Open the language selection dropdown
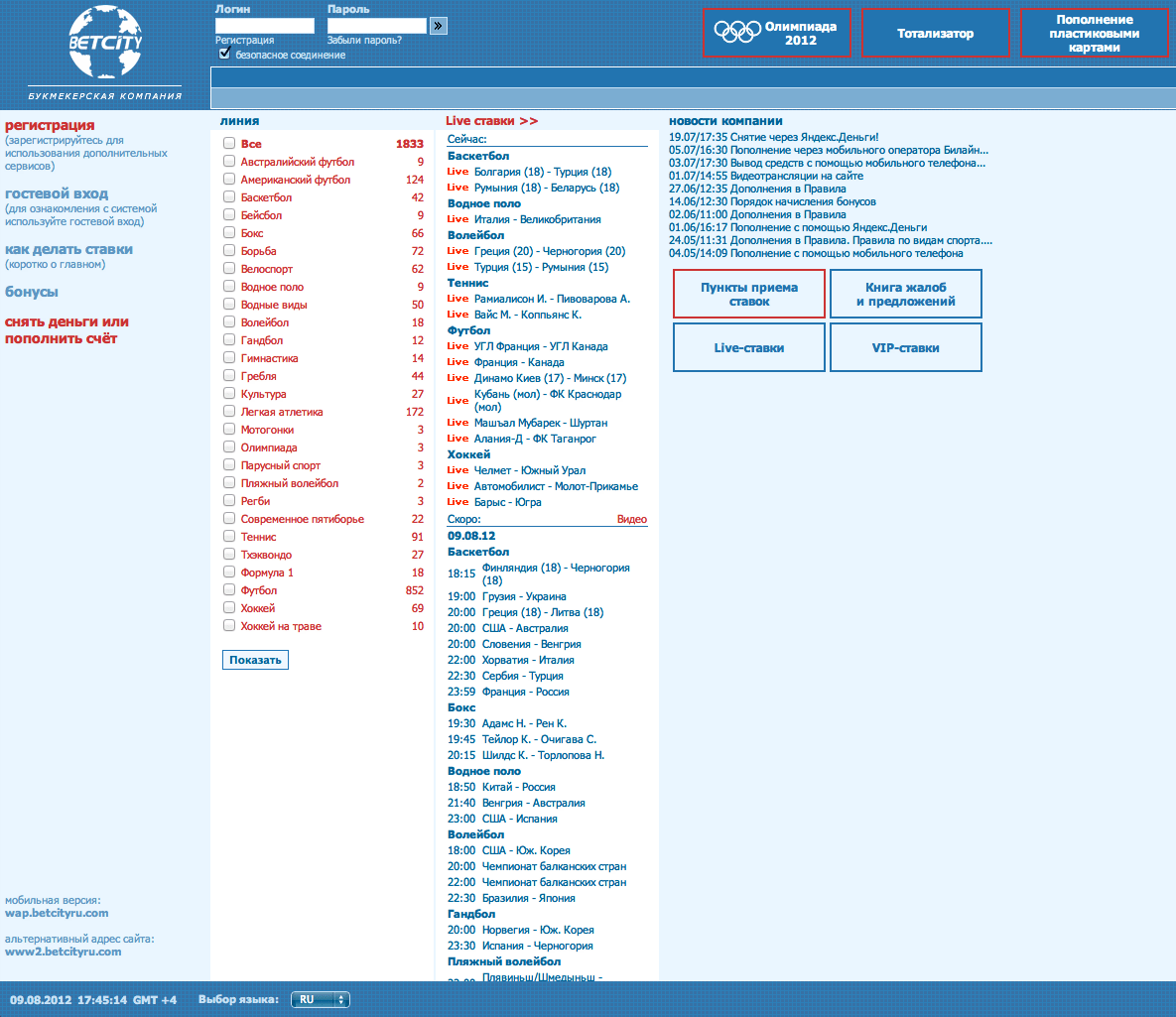The height and width of the screenshot is (1017, 1176). point(320,999)
